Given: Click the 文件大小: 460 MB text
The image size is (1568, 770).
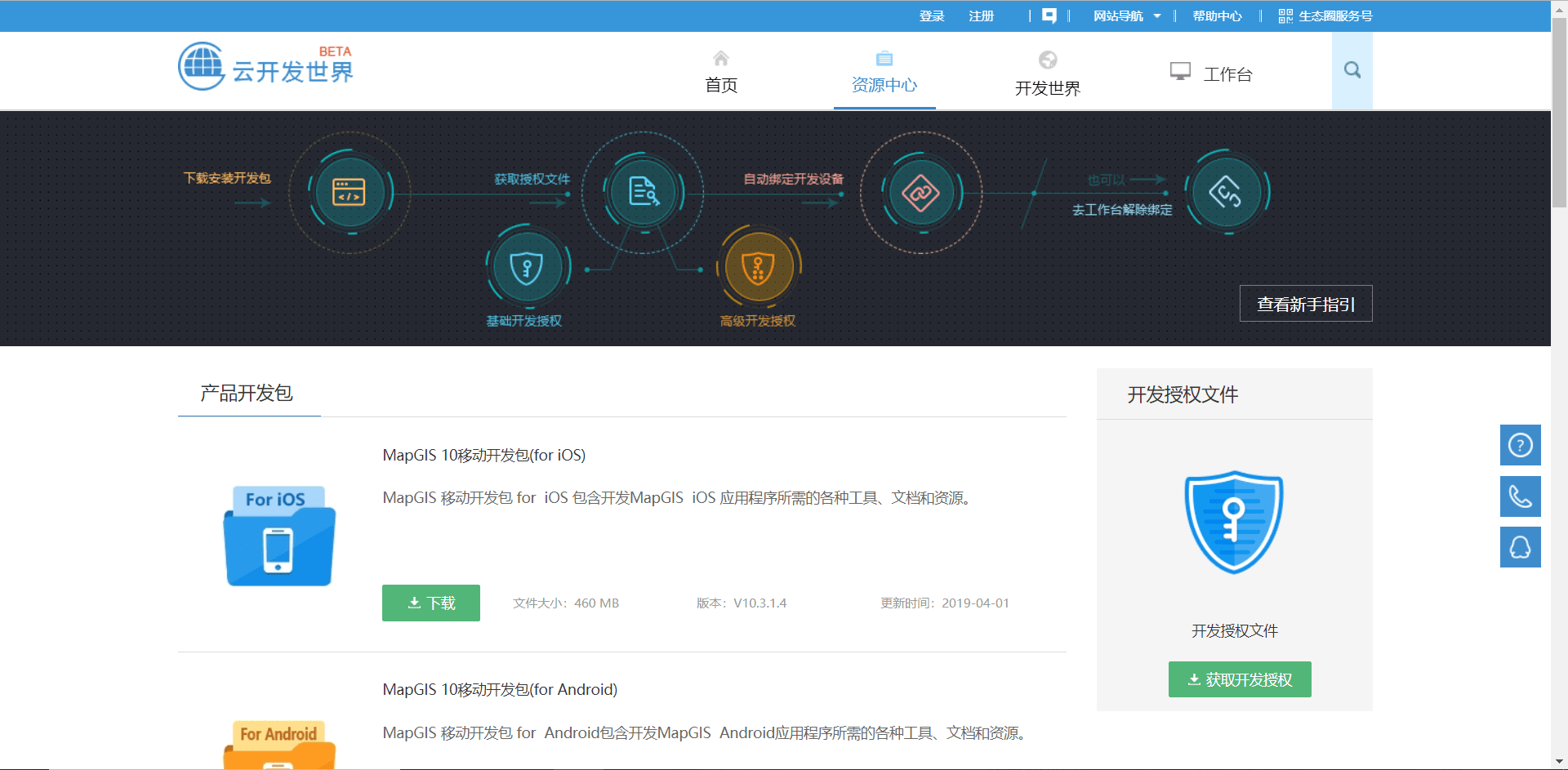Looking at the screenshot, I should click(566, 603).
